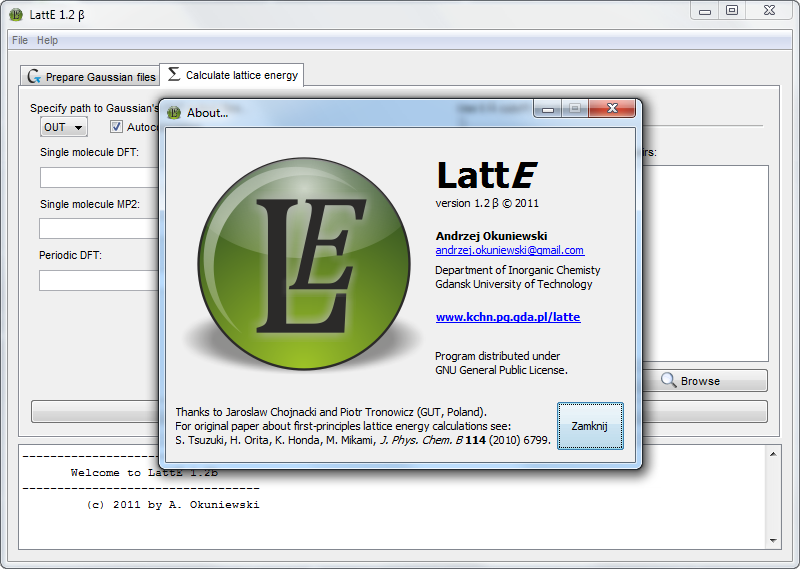Click the log scrollbar up arrow
This screenshot has width=800, height=569.
click(773, 454)
